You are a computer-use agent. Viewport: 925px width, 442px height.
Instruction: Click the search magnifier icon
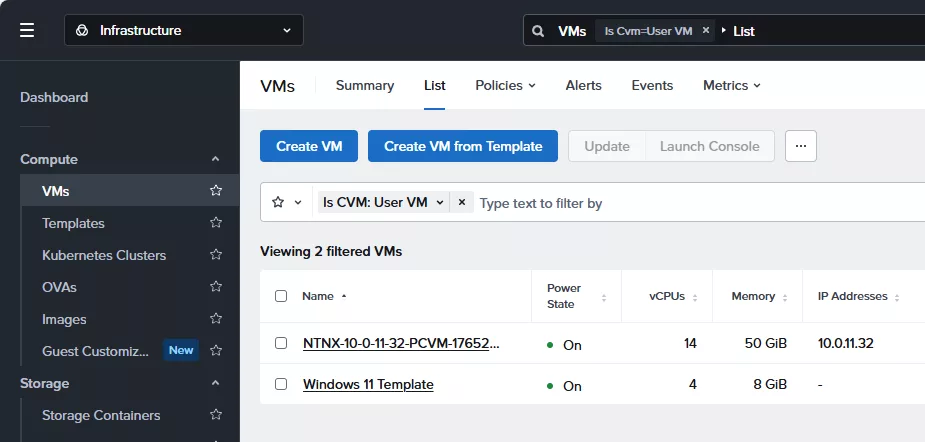538,31
